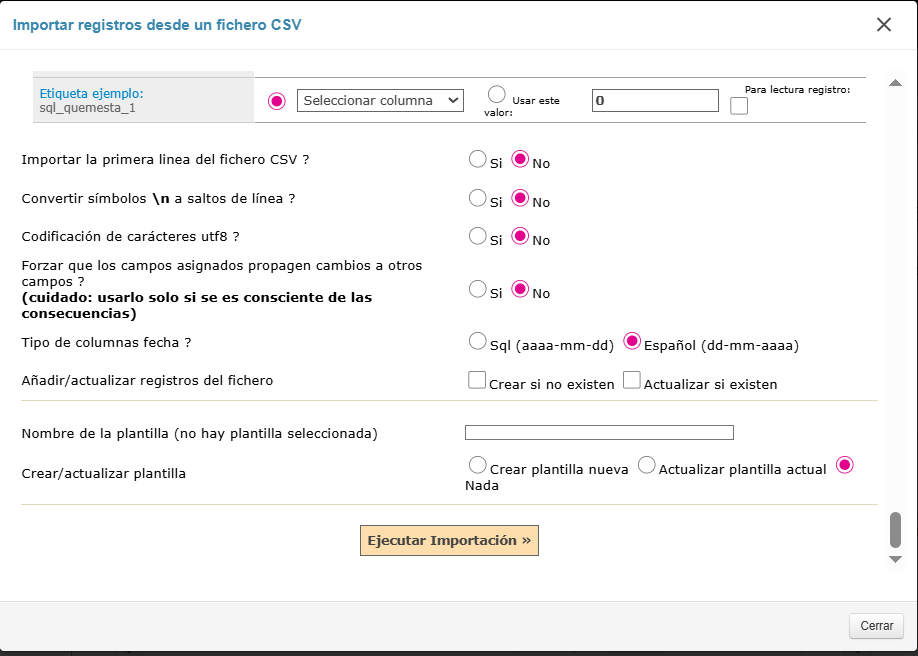
Task: Choose Sql (aaaa-mm-dd) date format
Action: 478,342
